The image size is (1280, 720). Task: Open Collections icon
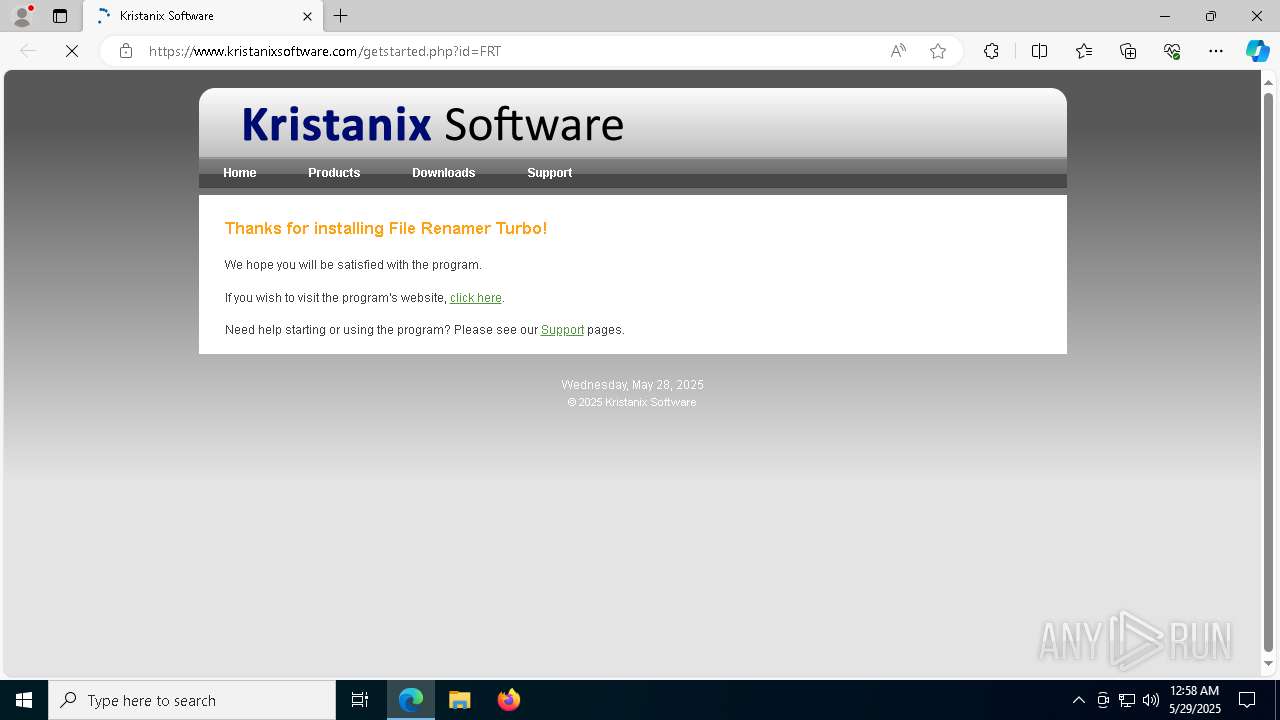tap(1128, 51)
